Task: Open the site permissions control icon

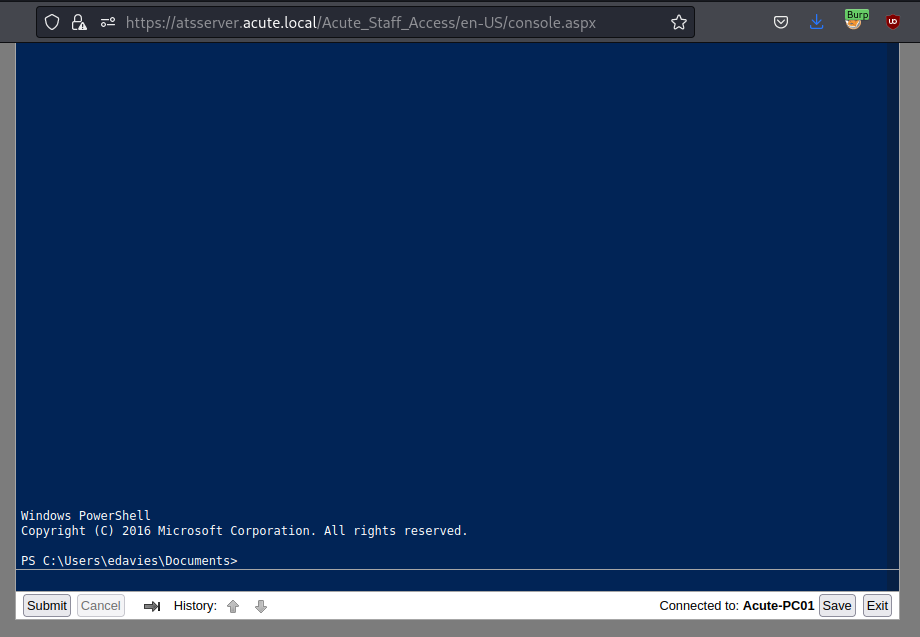Action: pos(107,21)
